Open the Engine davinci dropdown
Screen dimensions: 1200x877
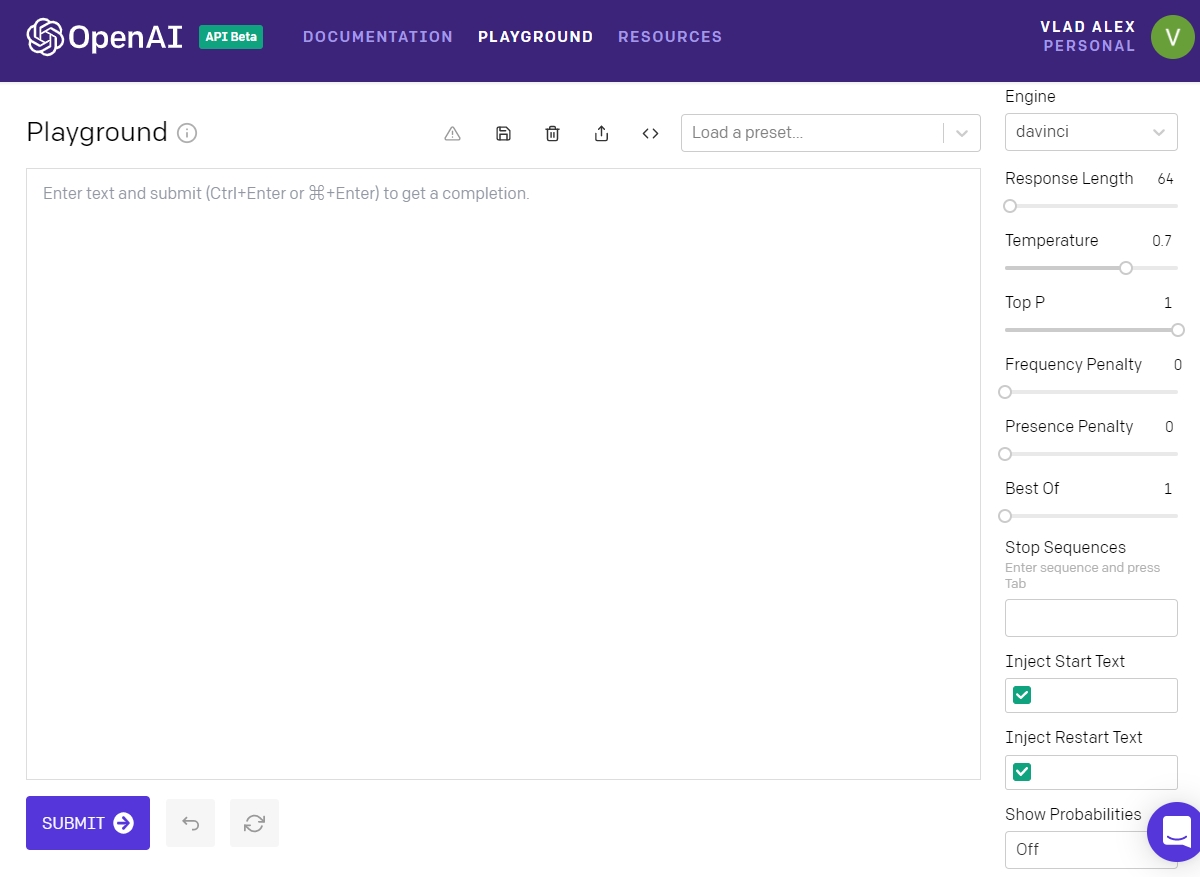tap(1090, 132)
